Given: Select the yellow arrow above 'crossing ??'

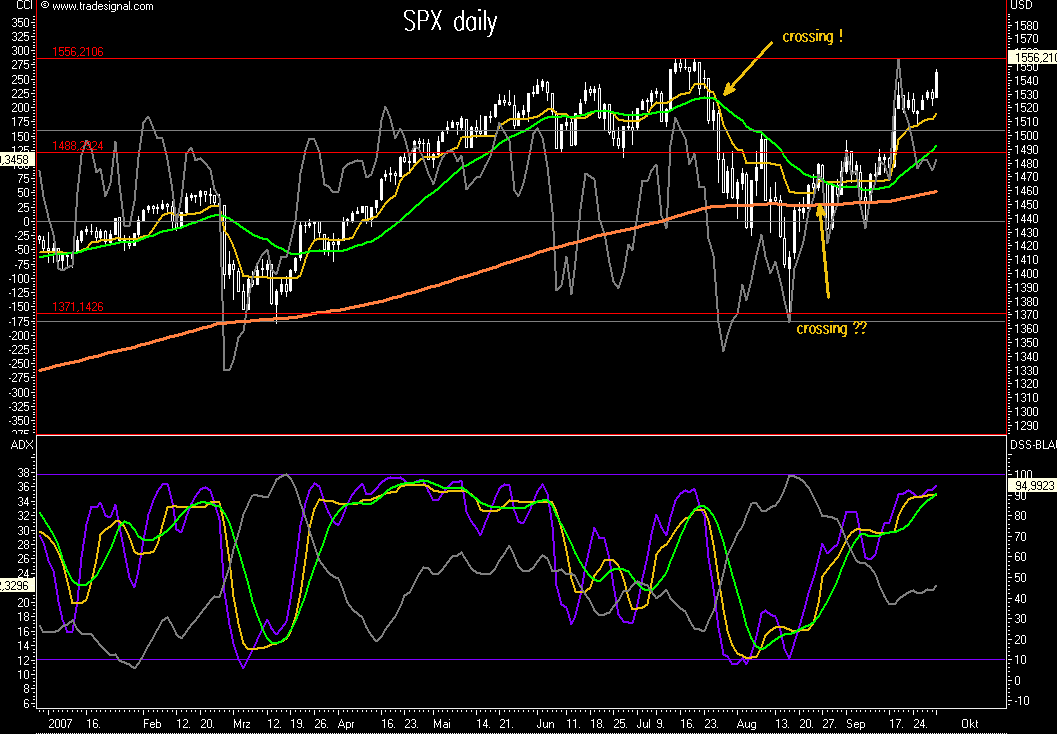Looking at the screenshot, I should coord(823,248).
